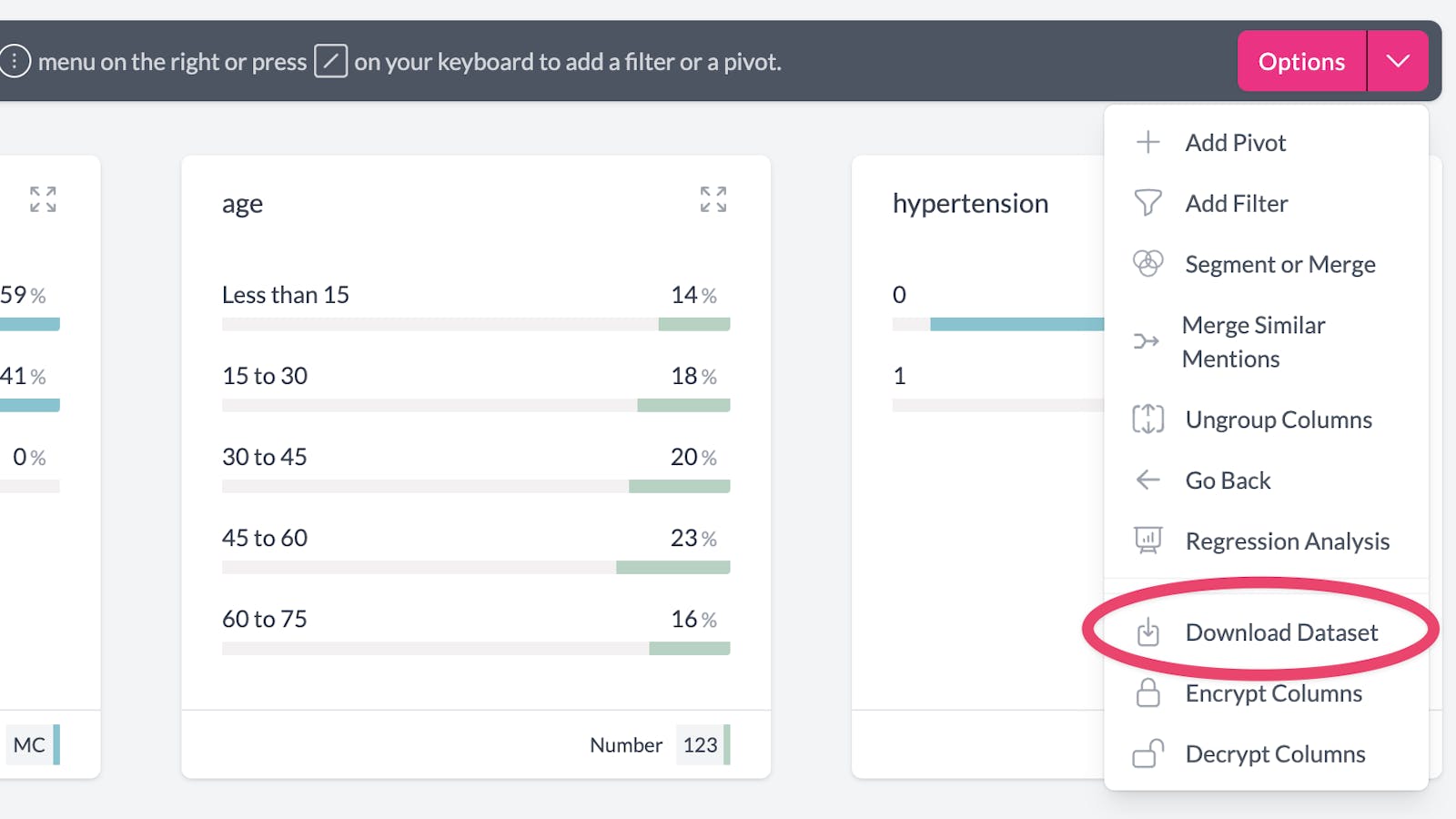Select the Less than 15 age row
Viewport: 1456px width, 819px height.
[x=286, y=295]
